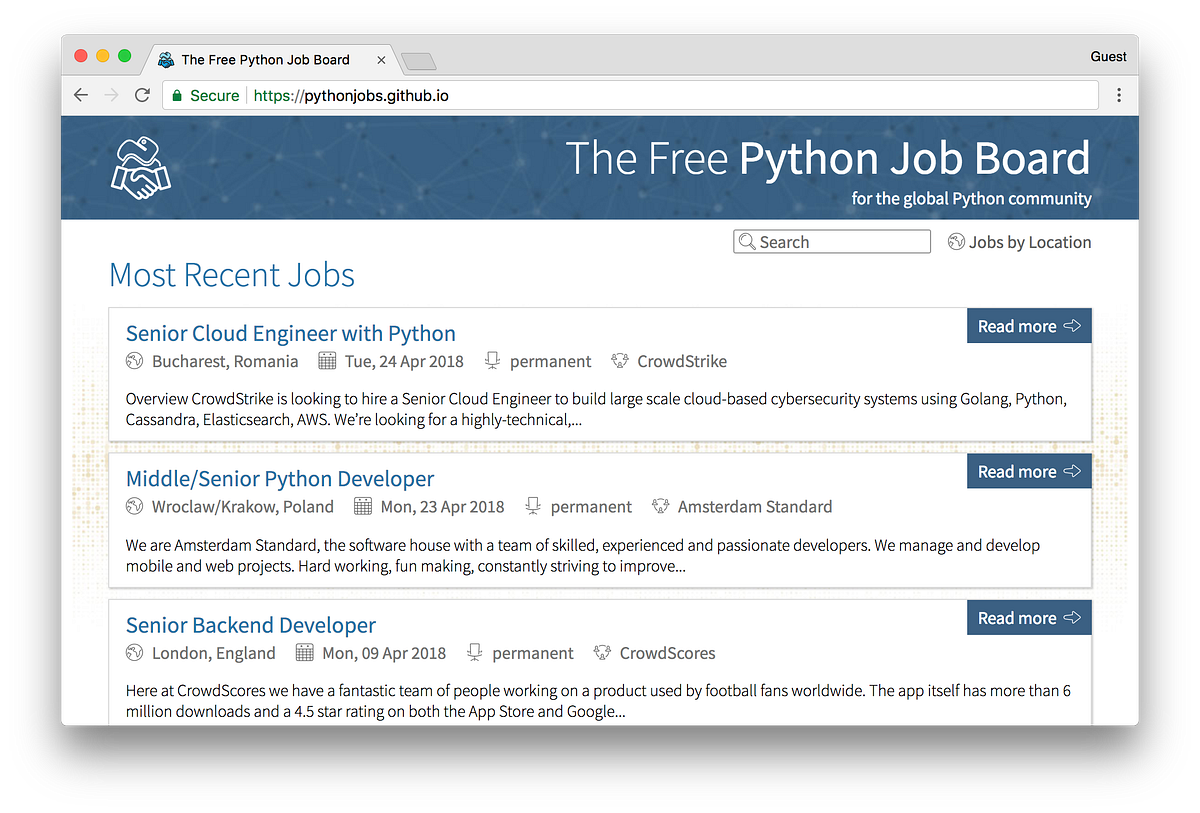Screen dimensions: 1200x813
Task: Reload the page using the refresh icon
Action: [x=142, y=95]
